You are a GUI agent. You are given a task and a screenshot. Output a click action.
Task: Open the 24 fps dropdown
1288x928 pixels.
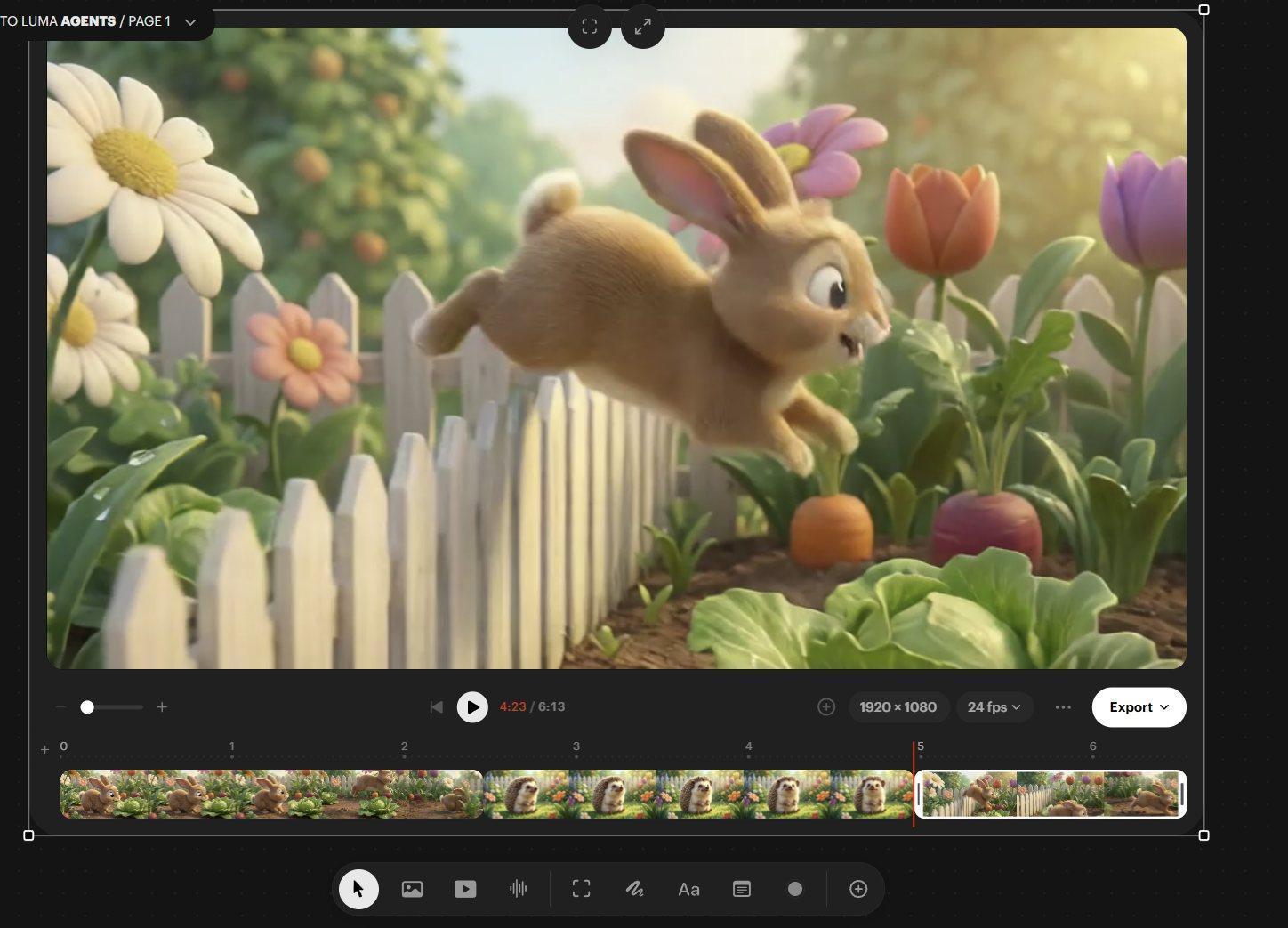point(994,707)
